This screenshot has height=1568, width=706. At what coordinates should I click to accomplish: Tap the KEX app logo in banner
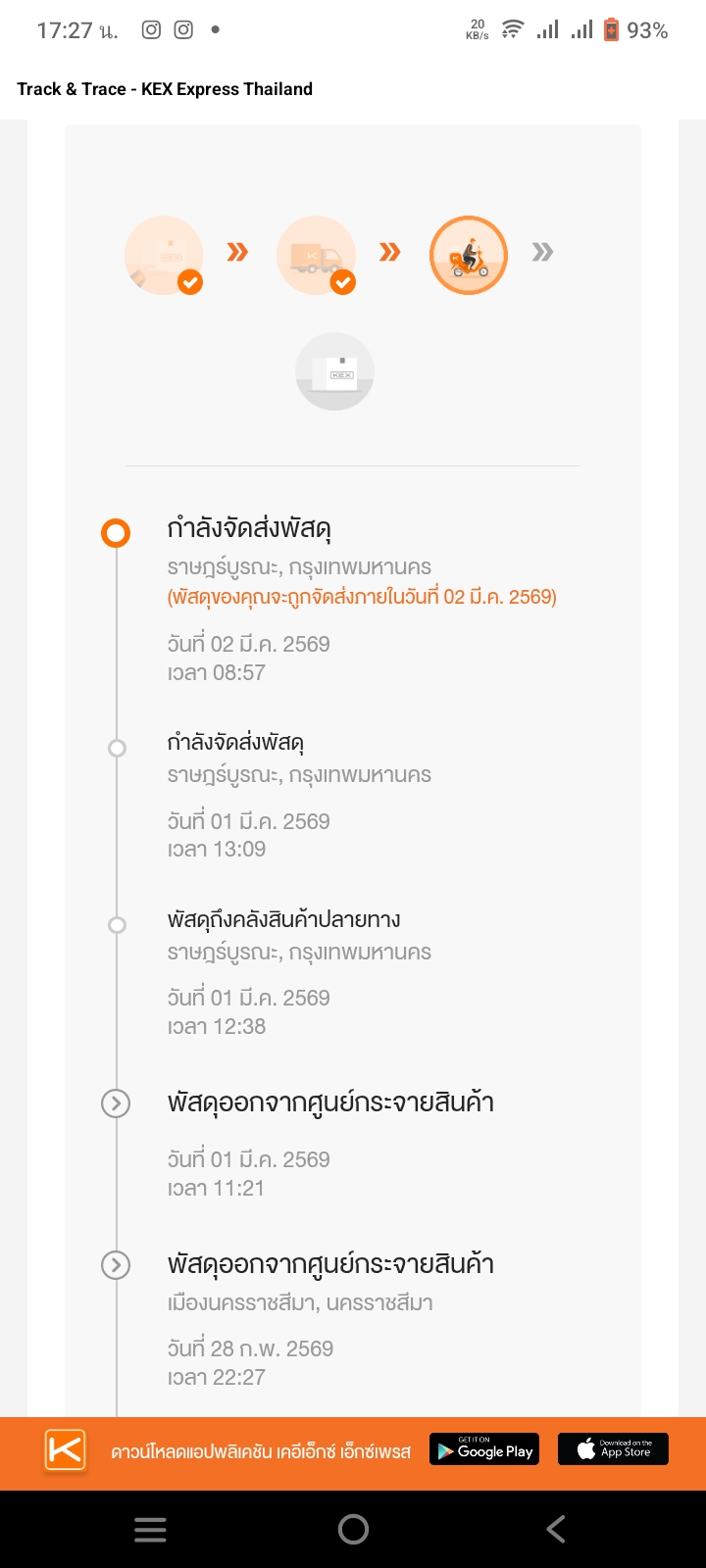(x=65, y=1450)
